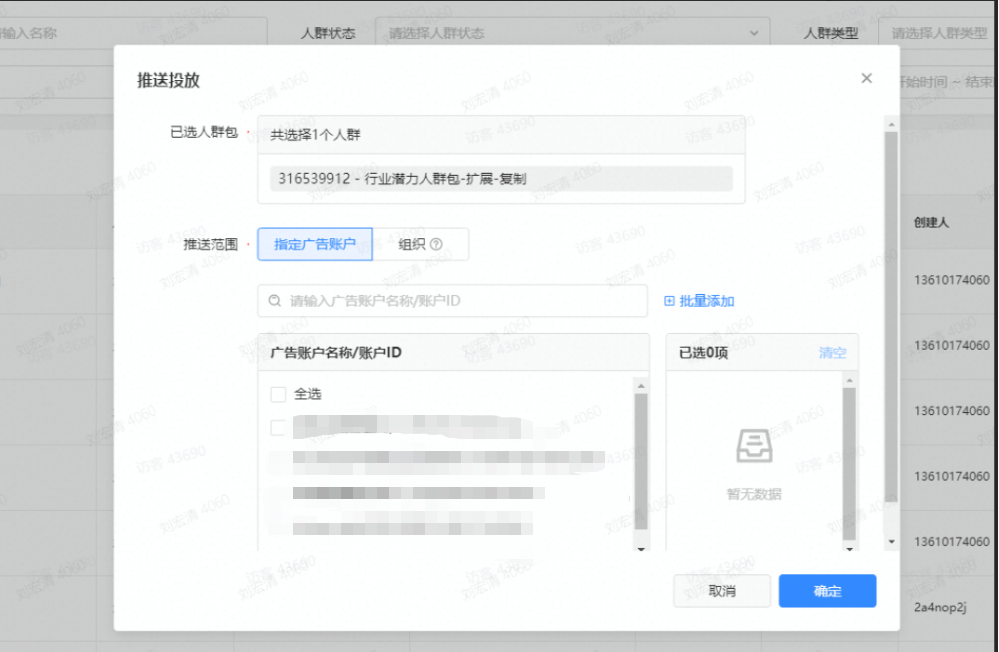
Task: Click the help icon next to 组织
Action: [x=436, y=244]
